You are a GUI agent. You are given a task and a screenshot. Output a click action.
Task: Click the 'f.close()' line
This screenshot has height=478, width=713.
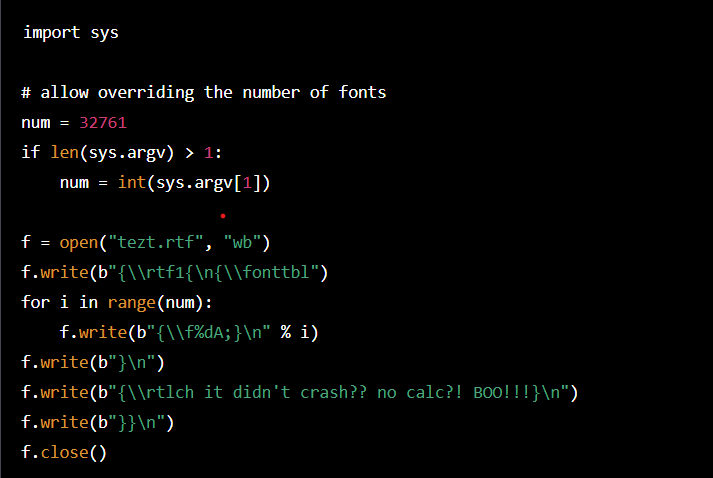[64, 453]
